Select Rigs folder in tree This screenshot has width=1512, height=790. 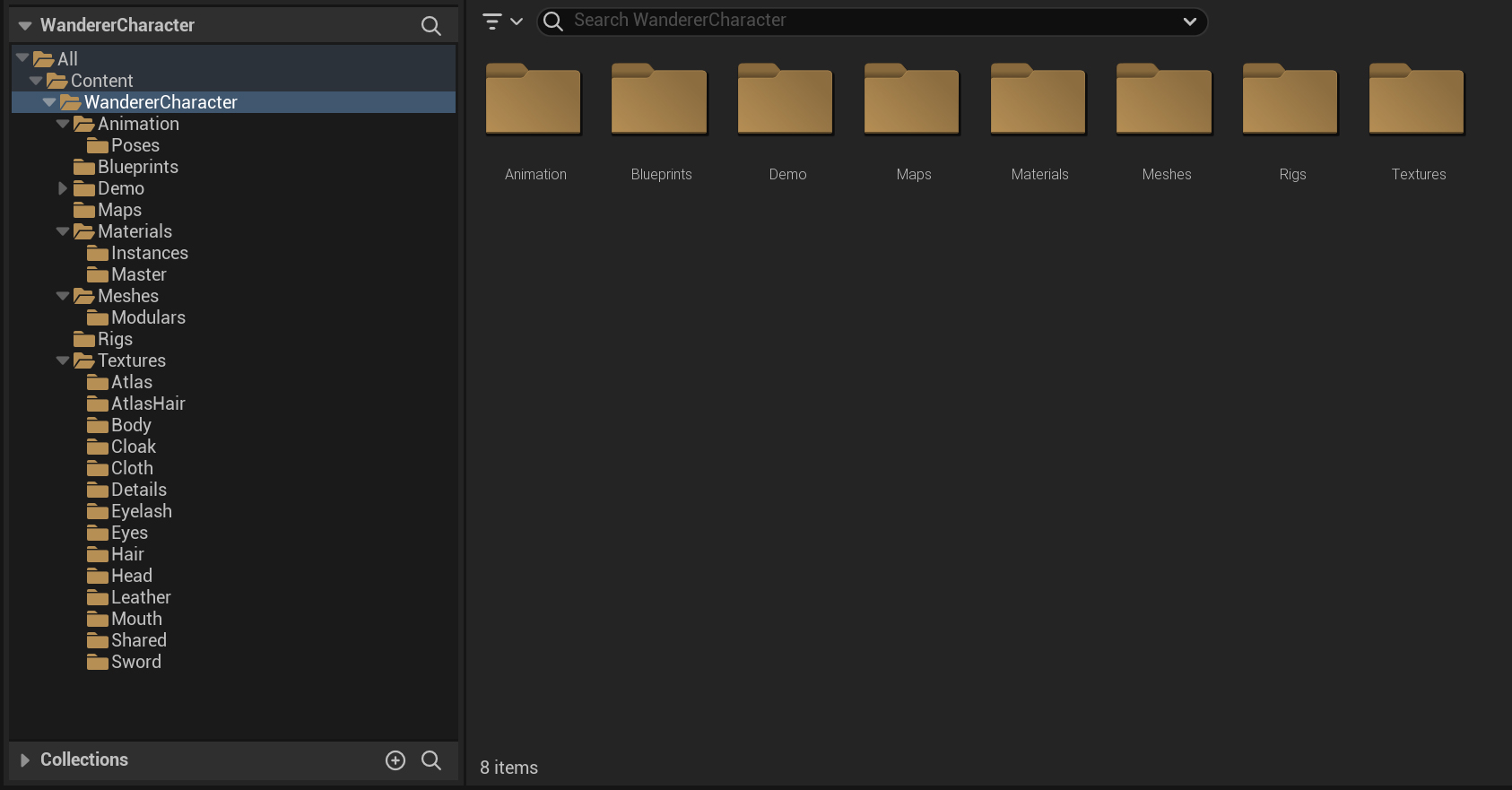[x=103, y=339]
